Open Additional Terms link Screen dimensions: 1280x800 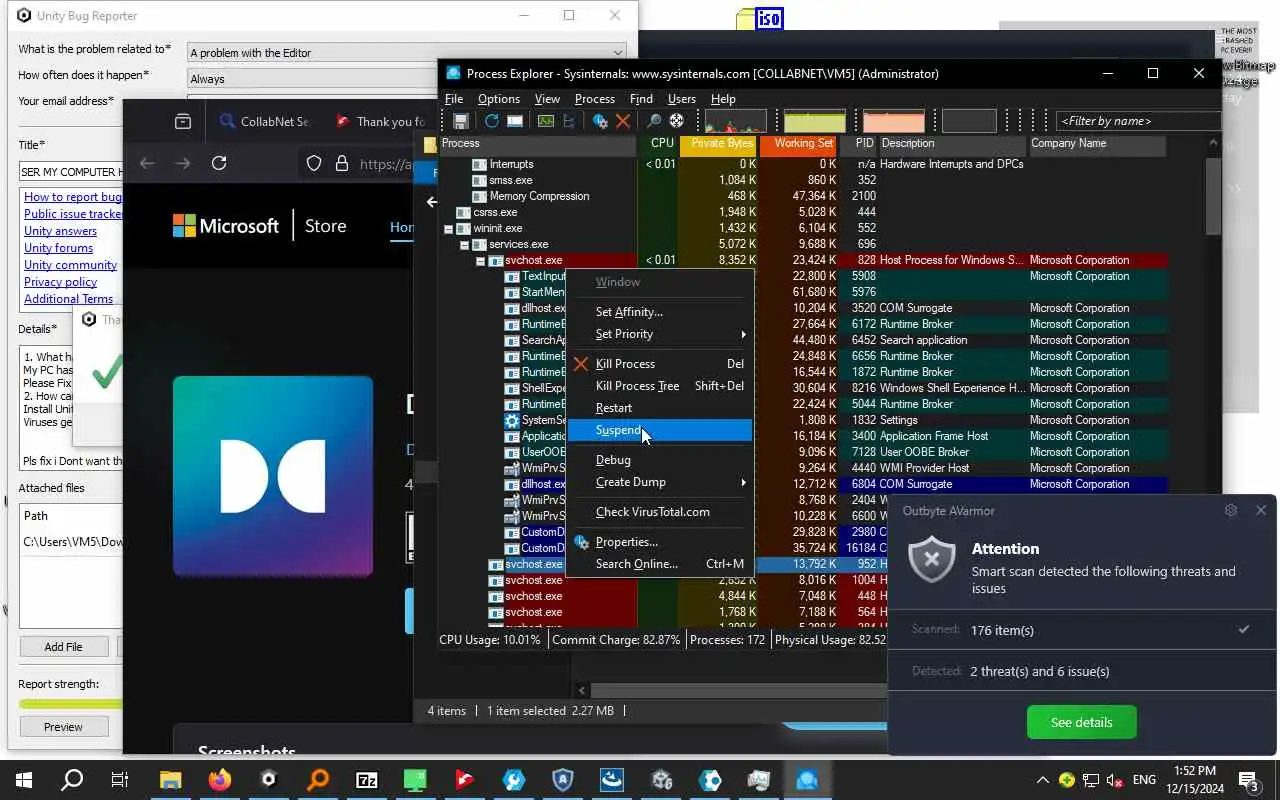click(x=68, y=299)
